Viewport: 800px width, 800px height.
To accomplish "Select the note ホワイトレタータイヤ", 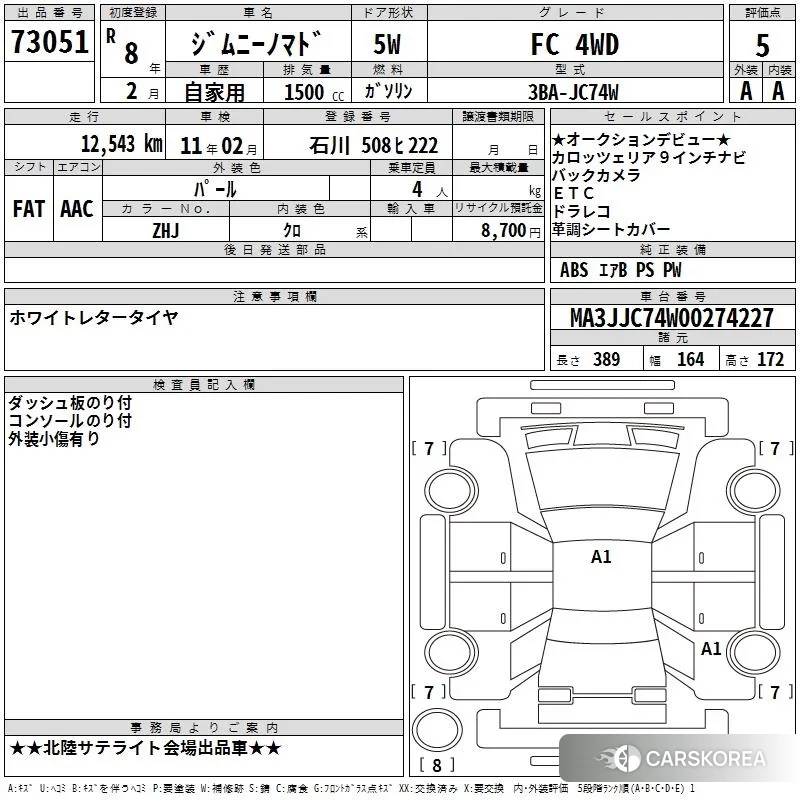I will coord(93,317).
